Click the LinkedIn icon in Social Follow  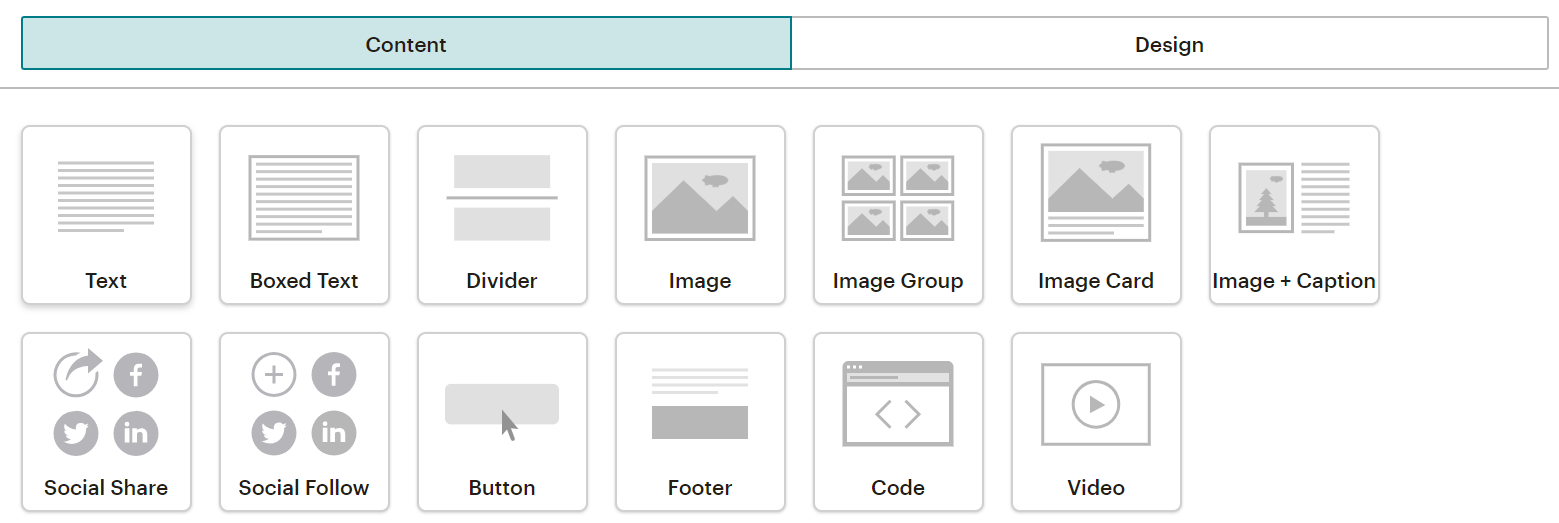[334, 433]
